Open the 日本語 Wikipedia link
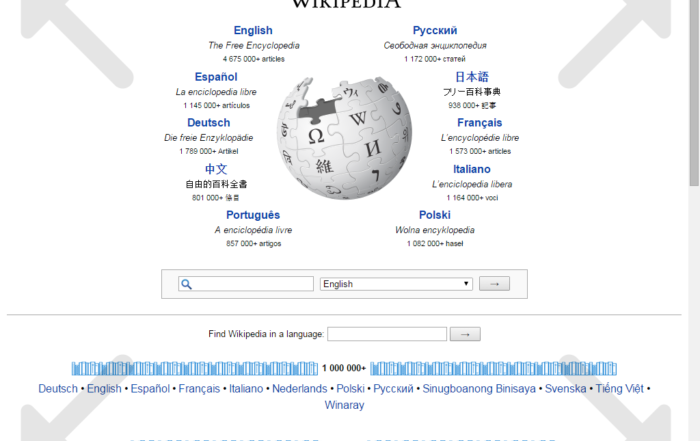This screenshot has width=700, height=441. (472, 77)
